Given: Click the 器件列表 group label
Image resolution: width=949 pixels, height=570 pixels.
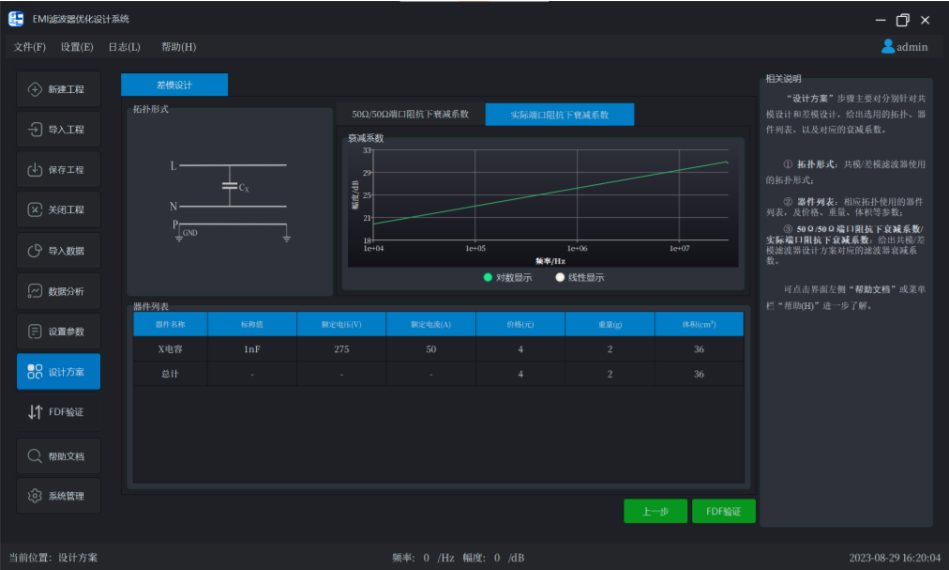Looking at the screenshot, I should (151, 307).
